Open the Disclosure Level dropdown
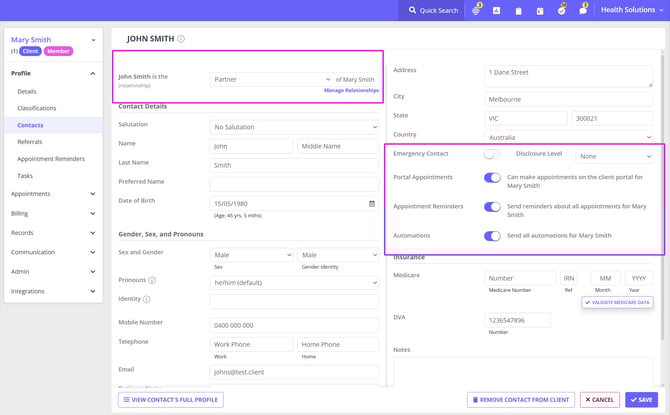Viewport: 670px width, 415px height. coord(614,156)
